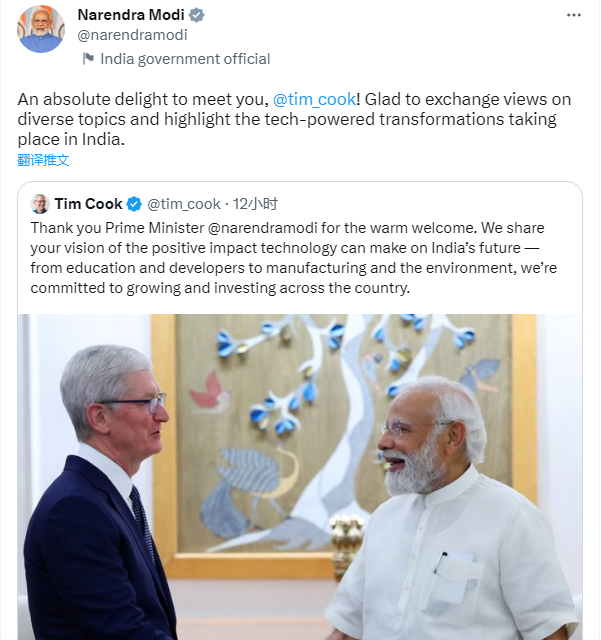The image size is (601, 640).
Task: Click the verified badge beside Narendra Modi
Action: coord(197,15)
